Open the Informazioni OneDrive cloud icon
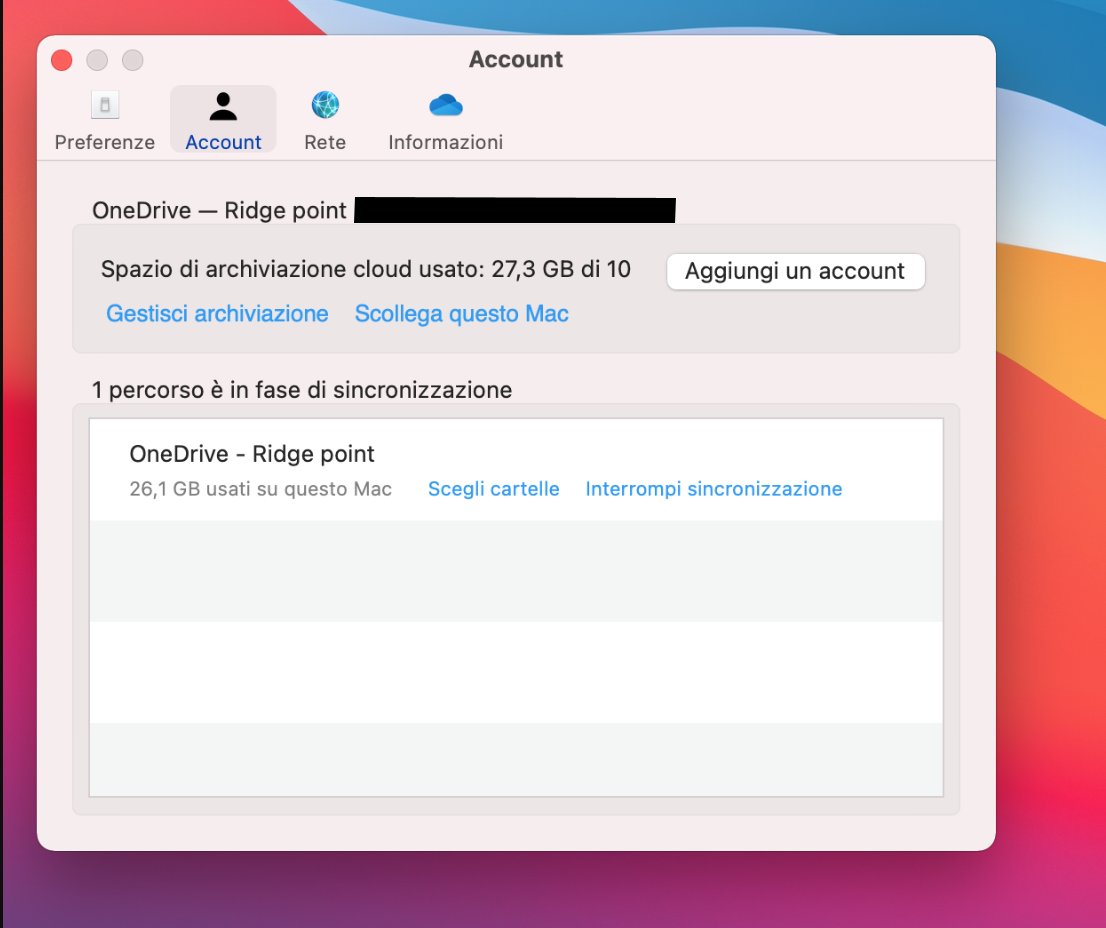The width and height of the screenshot is (1106, 928). tap(446, 105)
